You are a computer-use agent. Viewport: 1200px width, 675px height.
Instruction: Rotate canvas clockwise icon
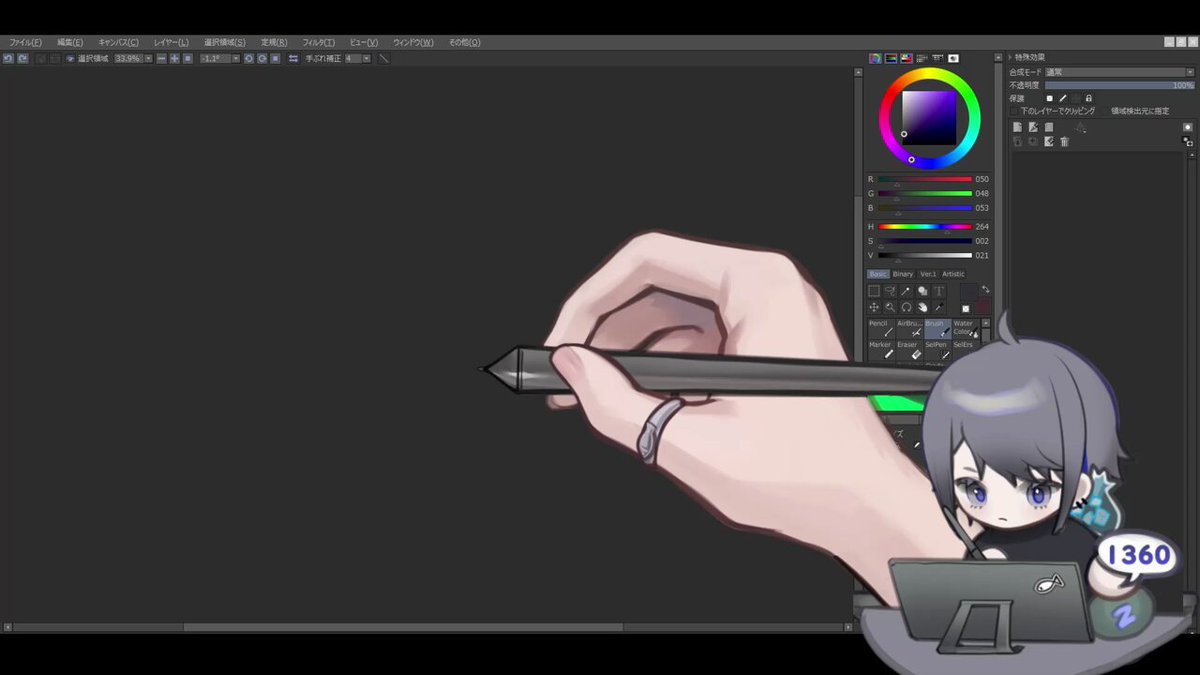tap(262, 58)
